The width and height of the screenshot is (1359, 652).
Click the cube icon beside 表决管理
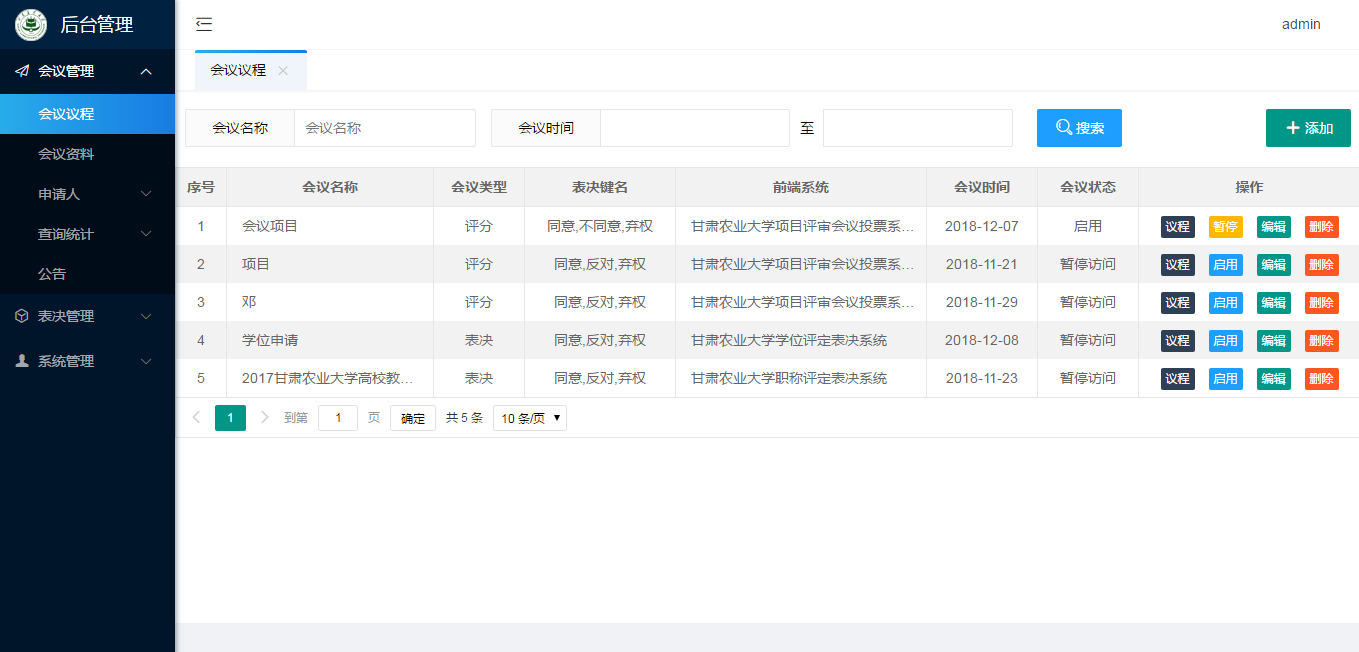(22, 316)
